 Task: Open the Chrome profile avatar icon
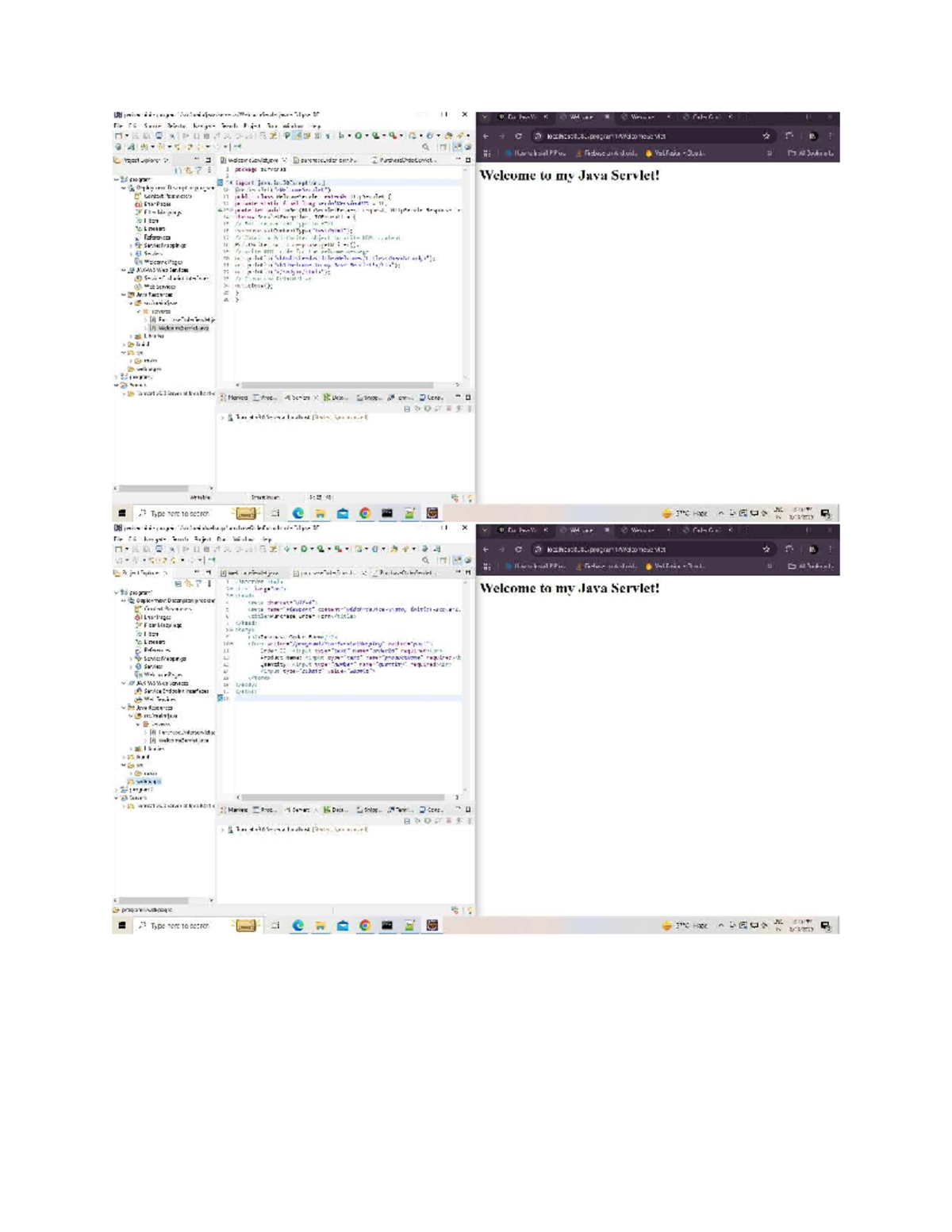(x=812, y=135)
